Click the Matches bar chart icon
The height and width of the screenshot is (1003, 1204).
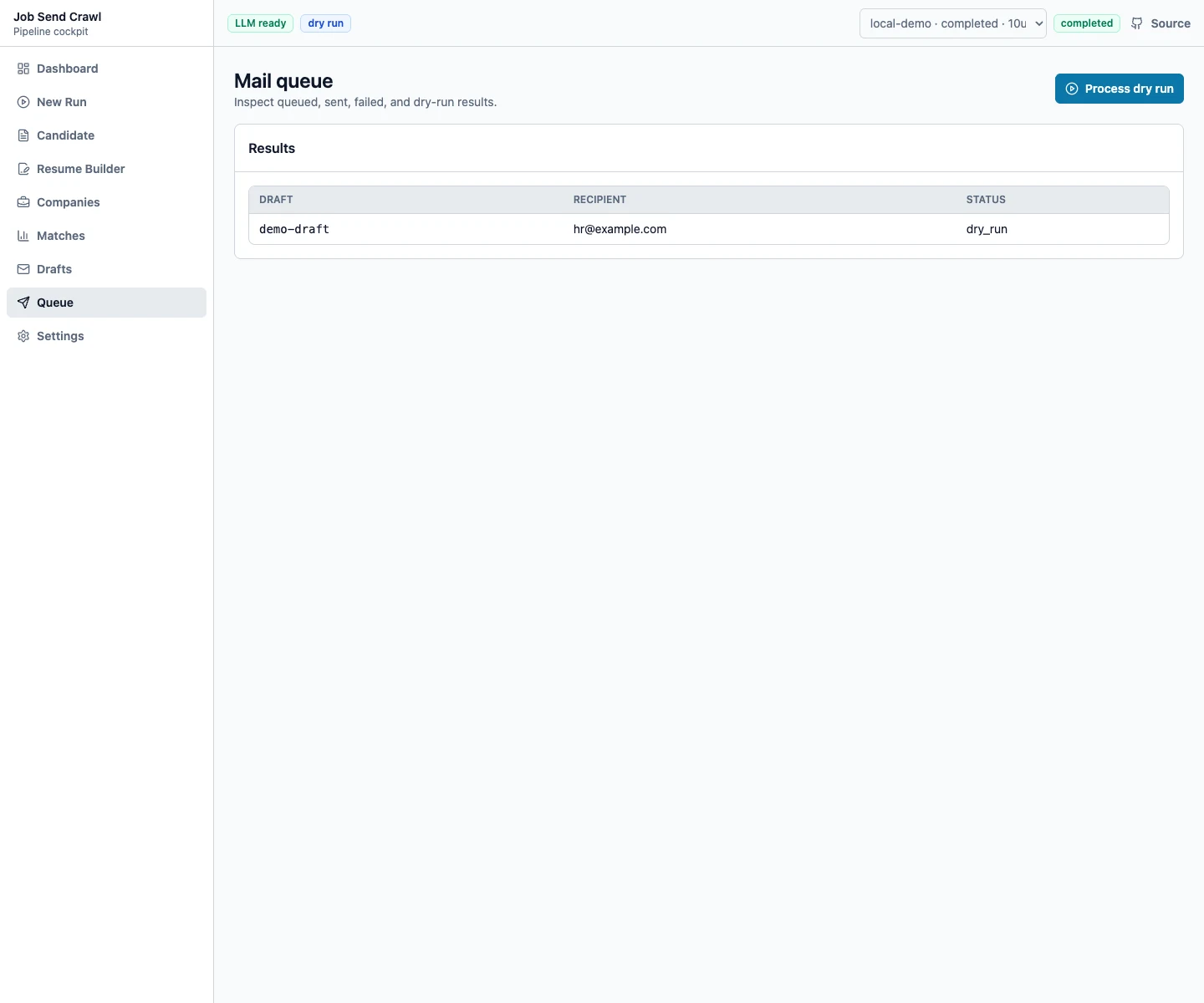(23, 236)
